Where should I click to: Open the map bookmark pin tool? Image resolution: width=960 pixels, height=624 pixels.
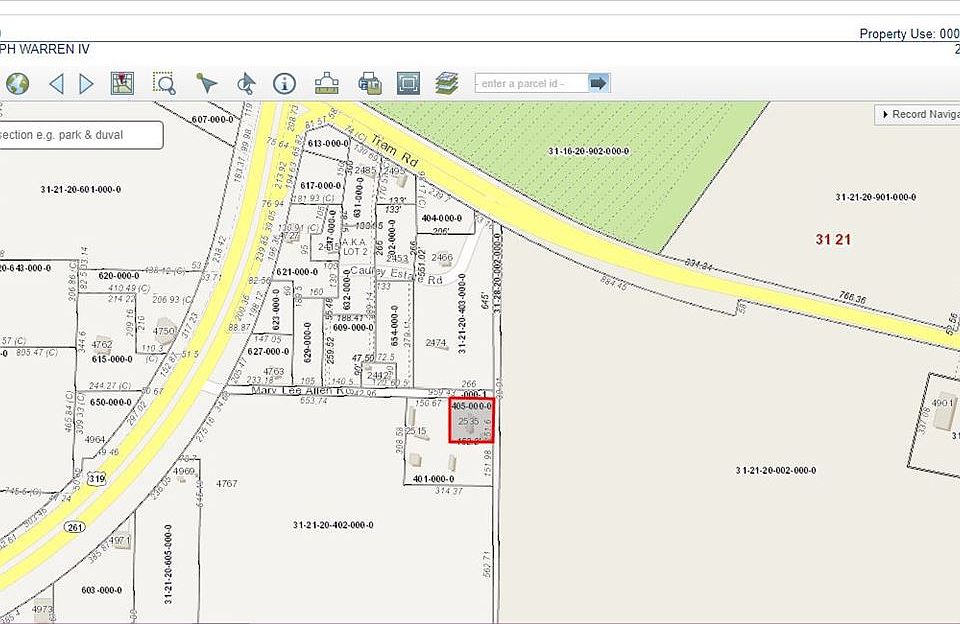pos(122,83)
